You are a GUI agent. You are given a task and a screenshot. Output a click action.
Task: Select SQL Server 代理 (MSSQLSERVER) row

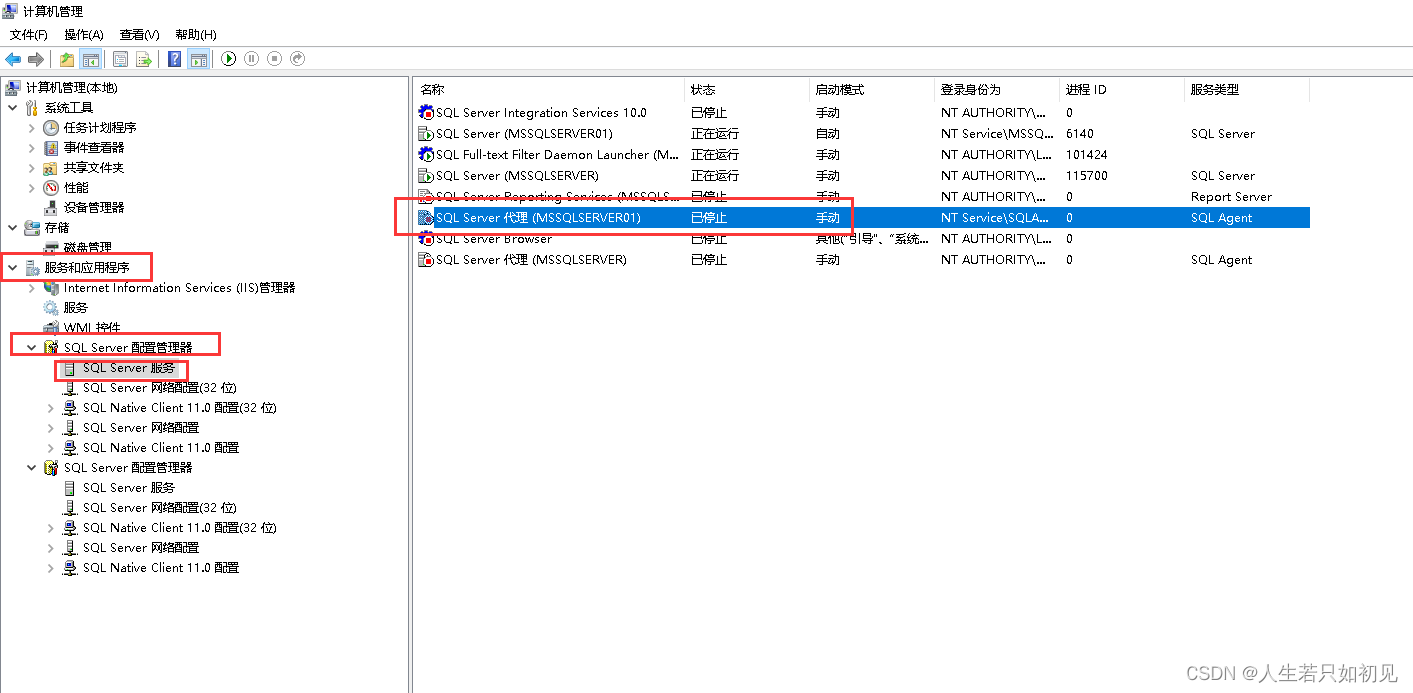coord(862,260)
